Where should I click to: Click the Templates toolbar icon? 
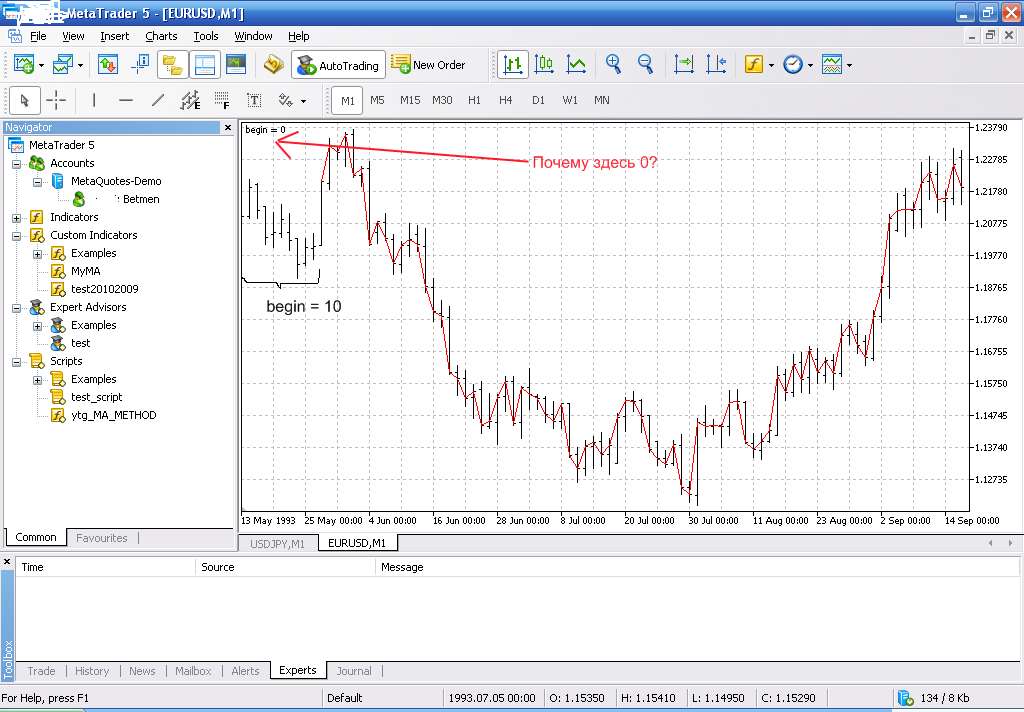click(x=831, y=65)
